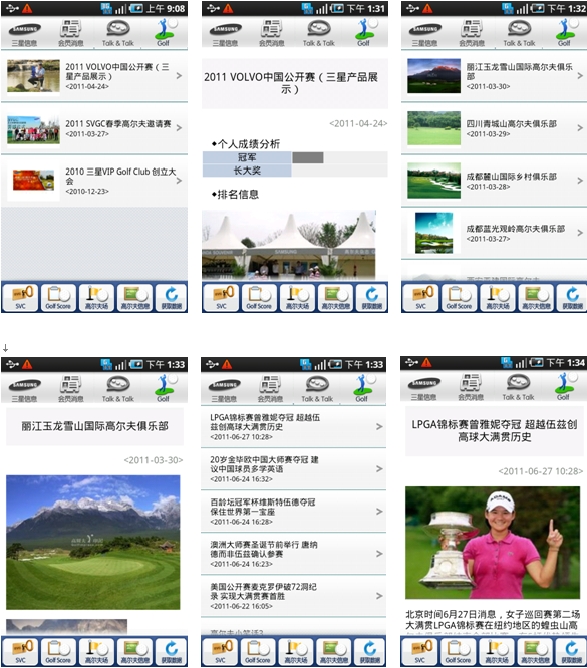This screenshot has width=587, height=668.
Task: Expand arrow for 20岁金毕欧中国大师赛夺冠 news
Action: [379, 469]
